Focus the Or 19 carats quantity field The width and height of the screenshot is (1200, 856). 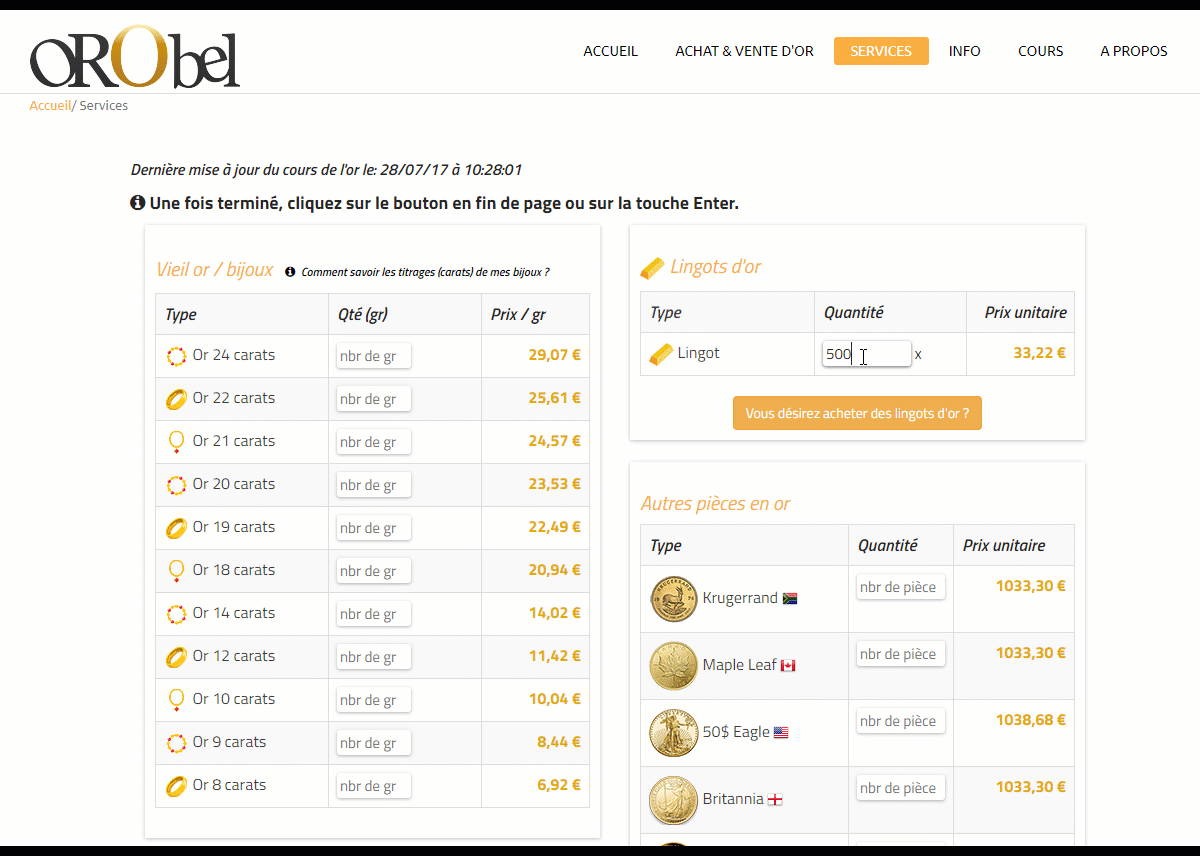373,528
